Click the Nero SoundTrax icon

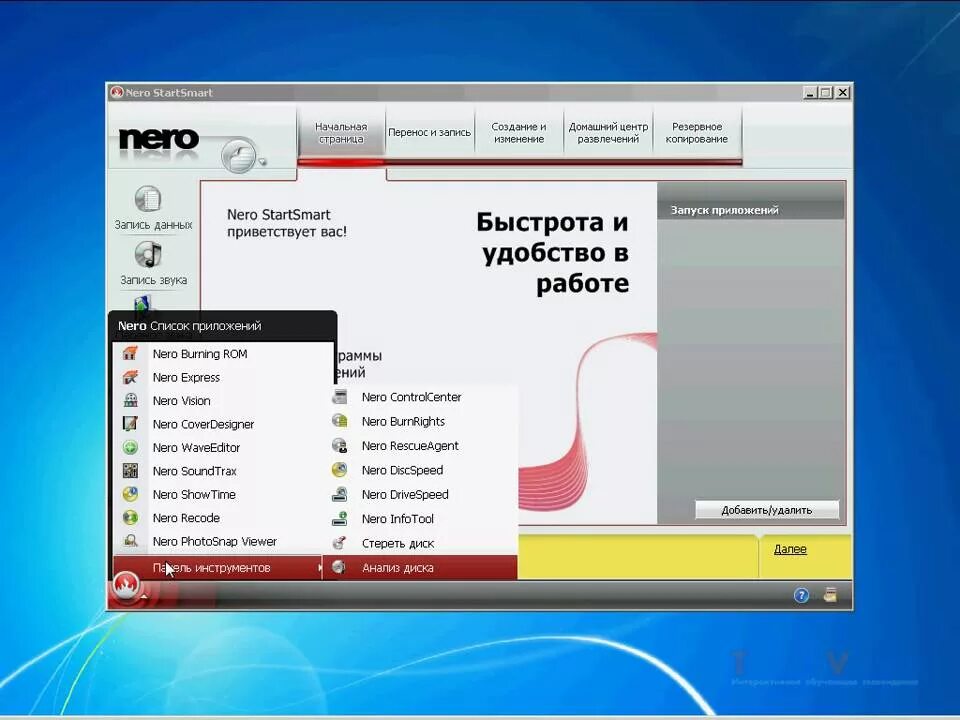point(130,470)
